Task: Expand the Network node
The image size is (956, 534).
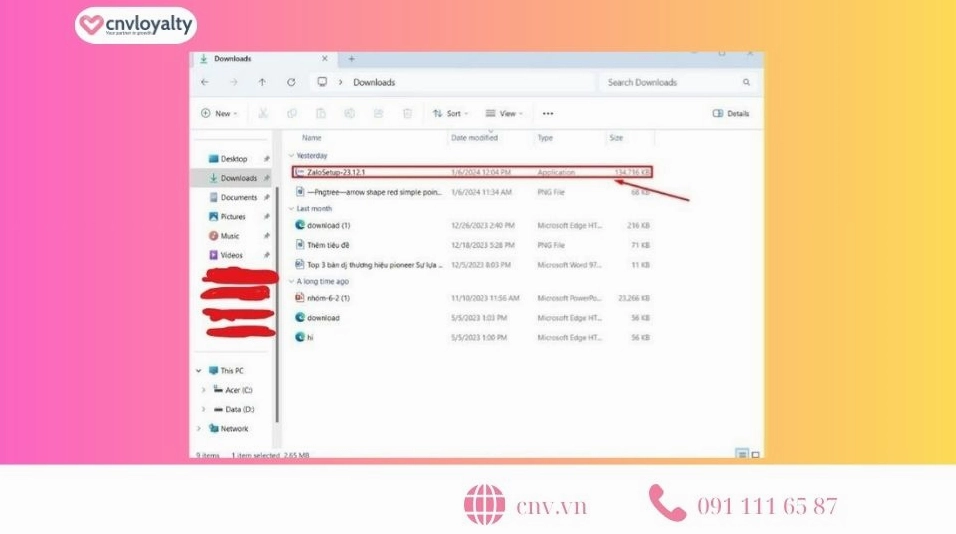Action: 199,429
